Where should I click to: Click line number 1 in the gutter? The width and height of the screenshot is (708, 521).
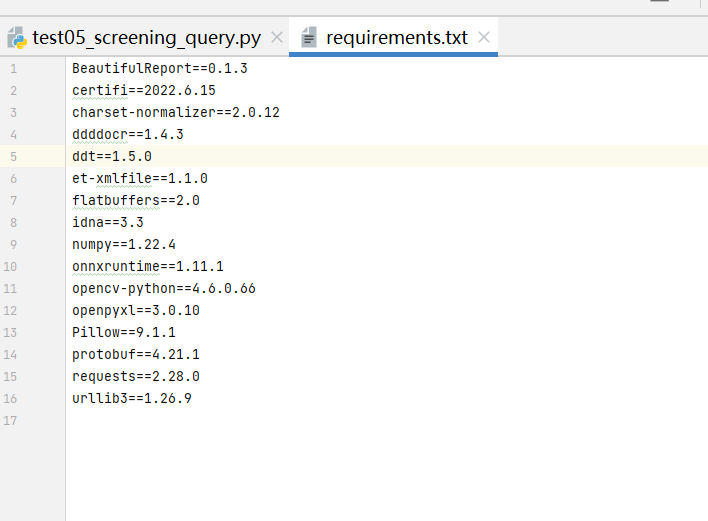pos(13,69)
